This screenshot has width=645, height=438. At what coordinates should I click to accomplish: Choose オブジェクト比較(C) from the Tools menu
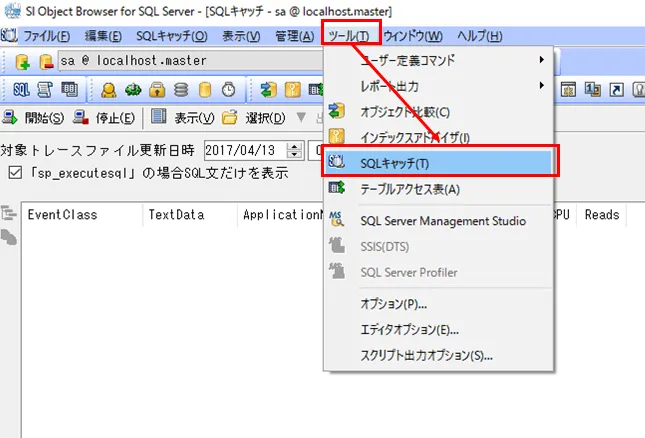pyautogui.click(x=439, y=112)
